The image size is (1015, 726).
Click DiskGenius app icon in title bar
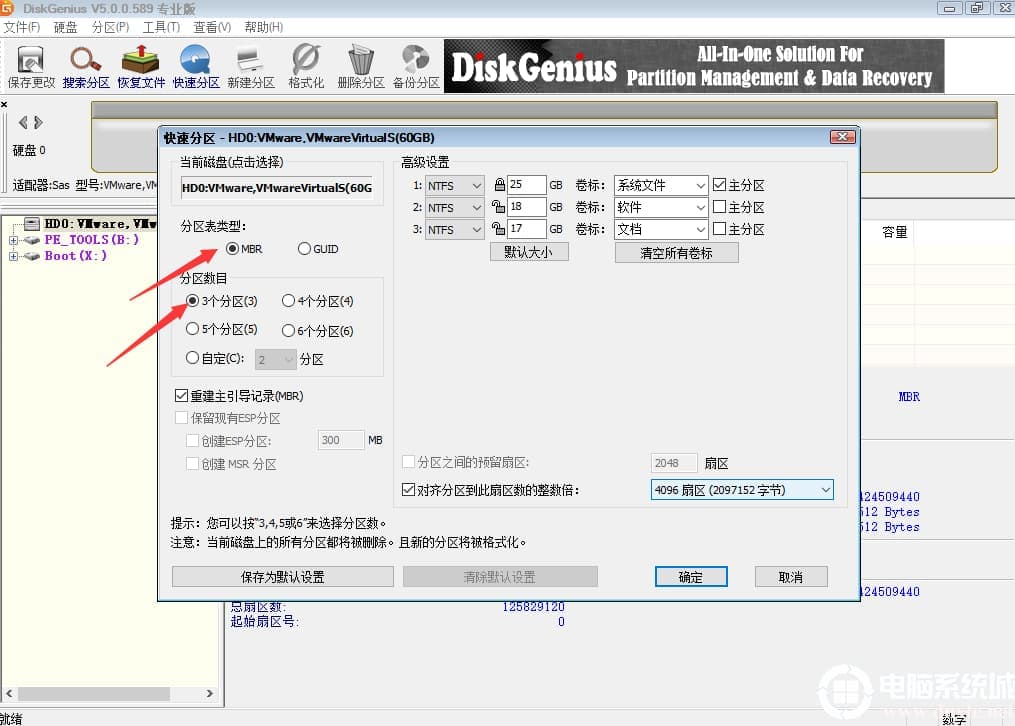7,8
